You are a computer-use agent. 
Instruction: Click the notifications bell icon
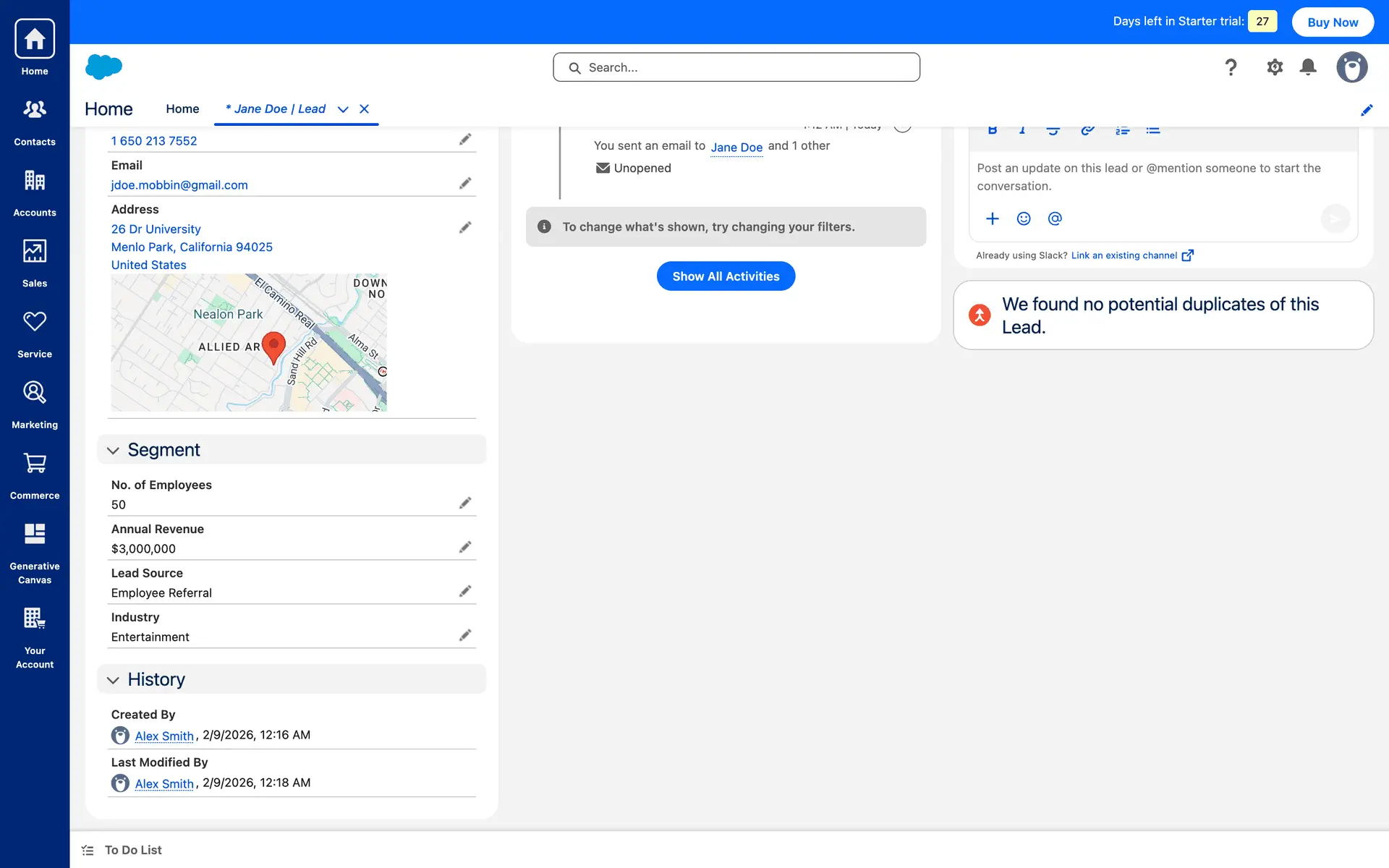pos(1308,67)
